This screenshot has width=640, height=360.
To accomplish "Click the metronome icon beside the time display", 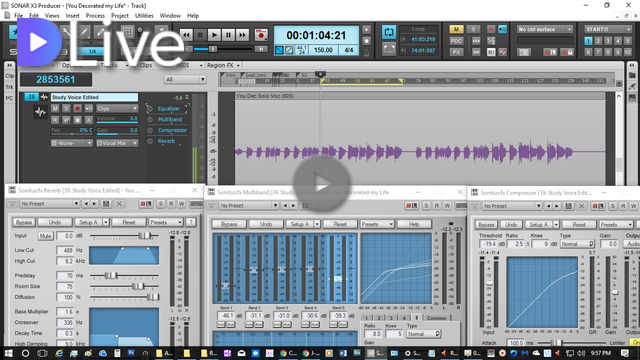I will point(367,52).
